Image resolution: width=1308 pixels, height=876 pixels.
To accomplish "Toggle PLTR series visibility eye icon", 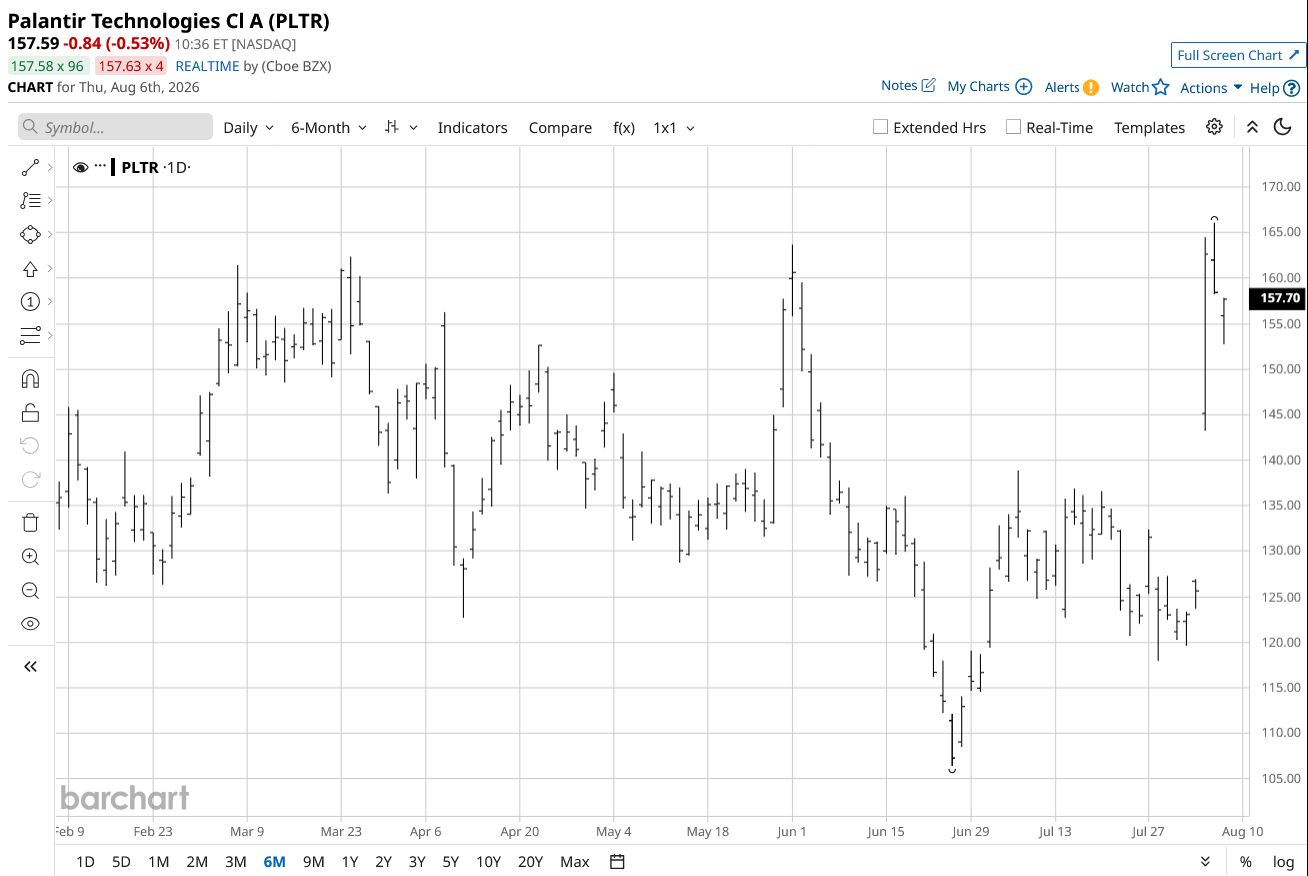I will [x=80, y=167].
